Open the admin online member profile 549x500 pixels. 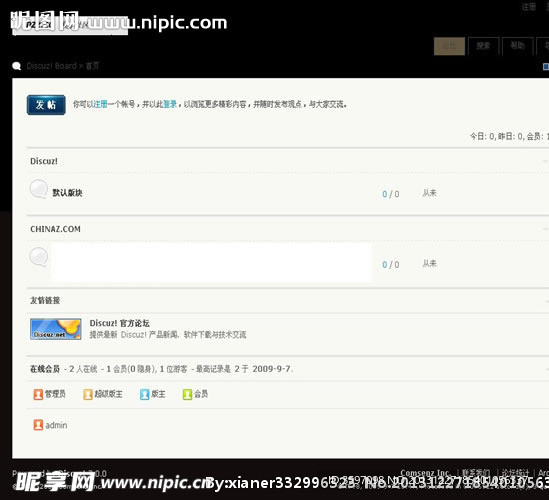[x=56, y=425]
